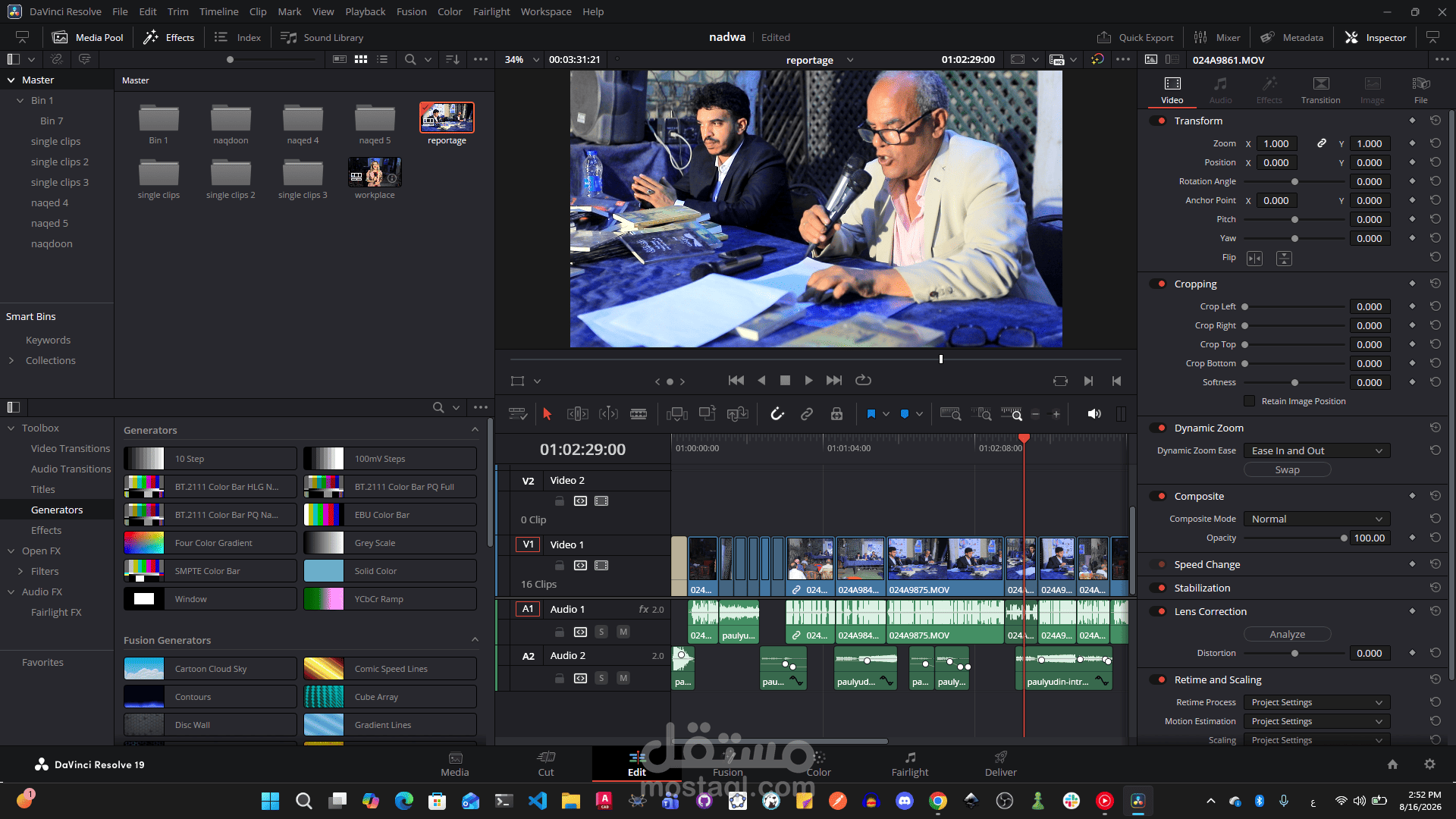Click the Quick Export button

(x=1135, y=37)
